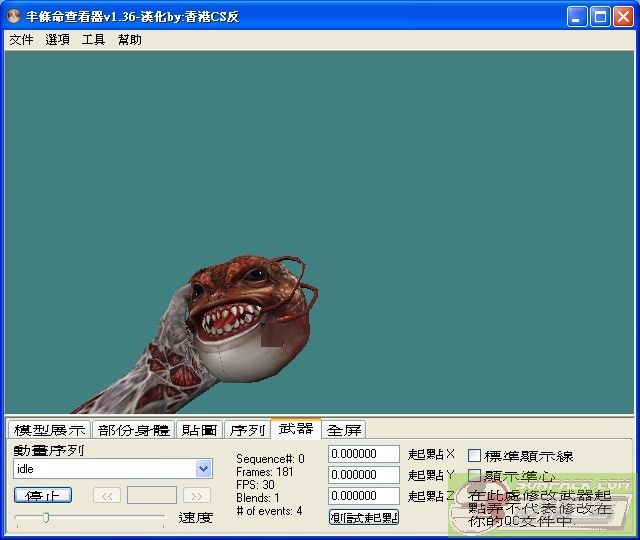Click the frame number input field
The height and width of the screenshot is (540, 640).
click(152, 495)
